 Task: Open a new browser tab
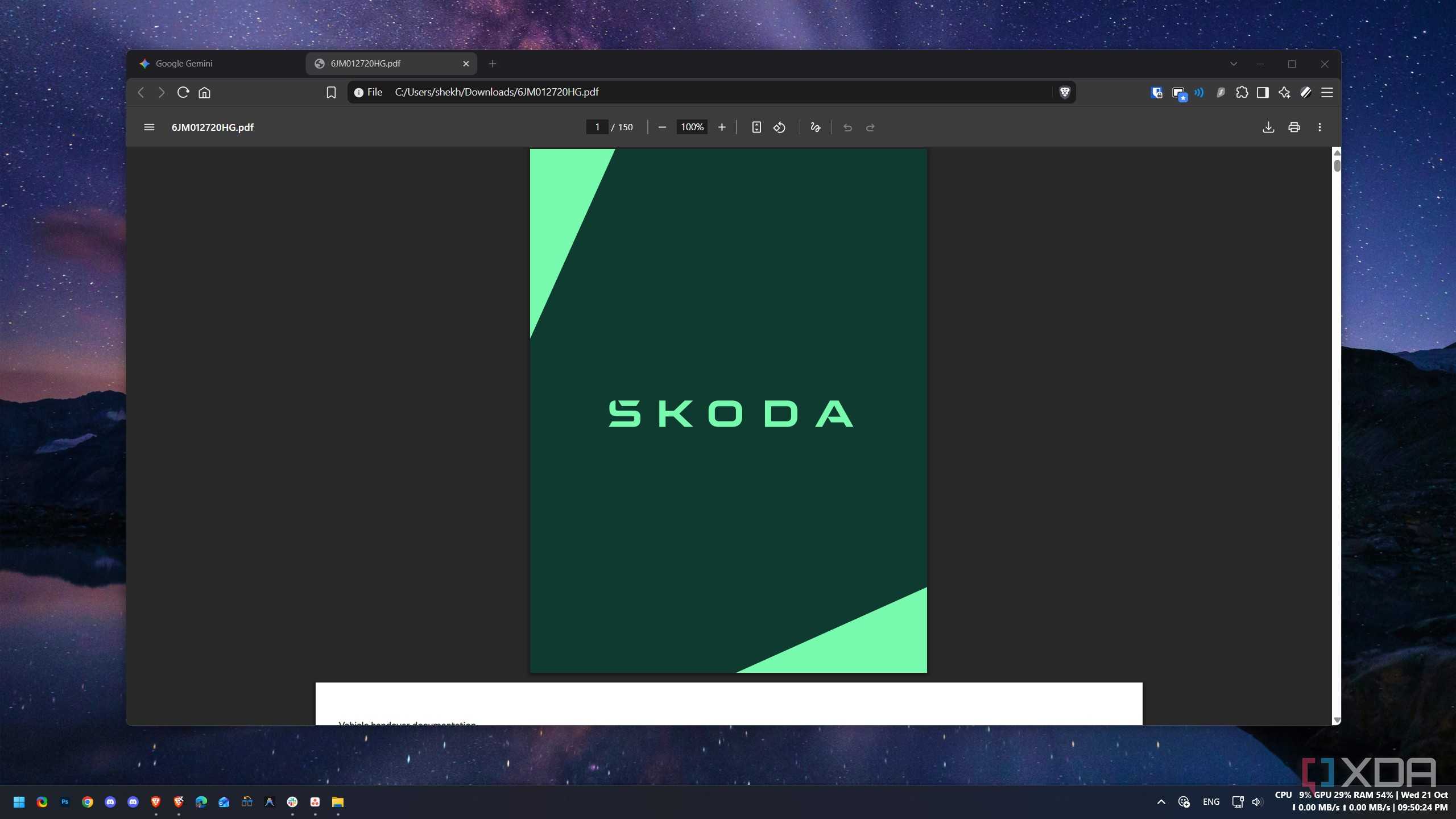click(x=493, y=64)
